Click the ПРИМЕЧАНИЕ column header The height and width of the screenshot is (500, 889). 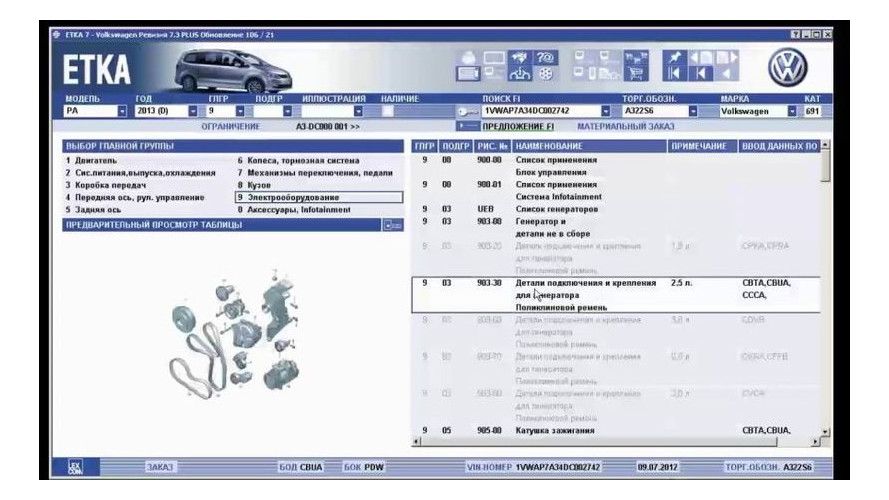pos(702,146)
